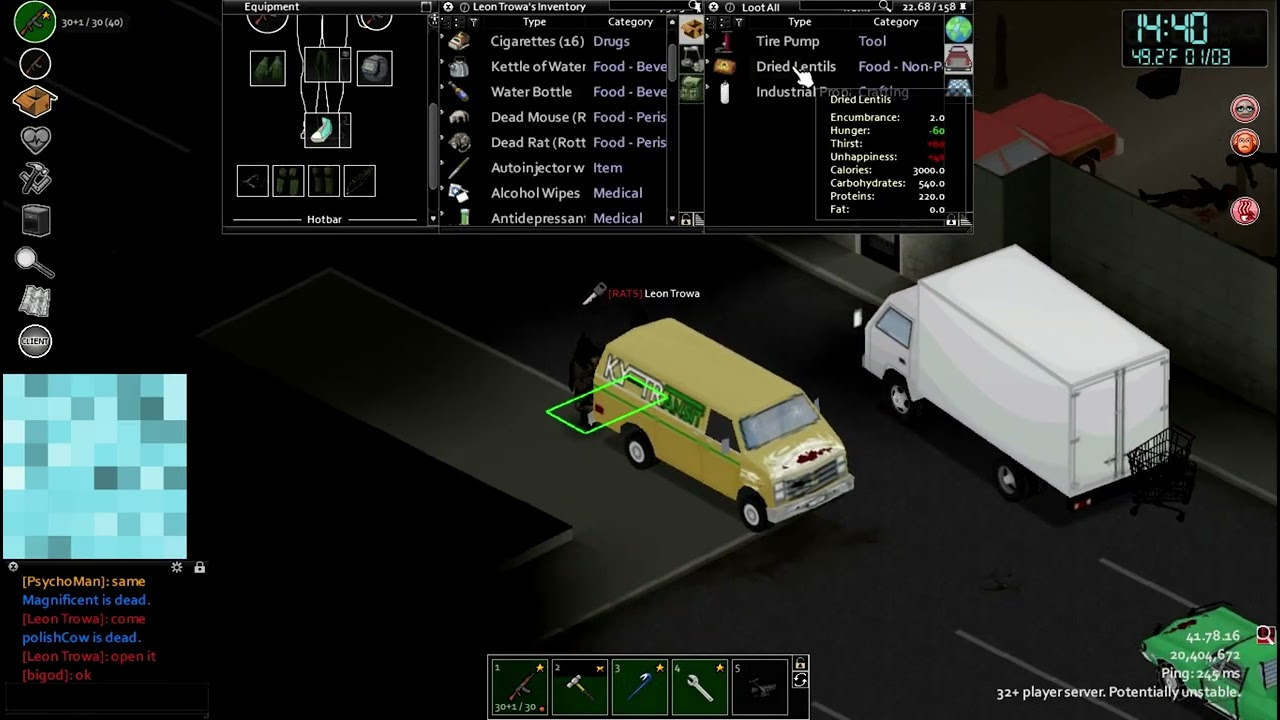Select red car container in loot panel

[x=958, y=59]
